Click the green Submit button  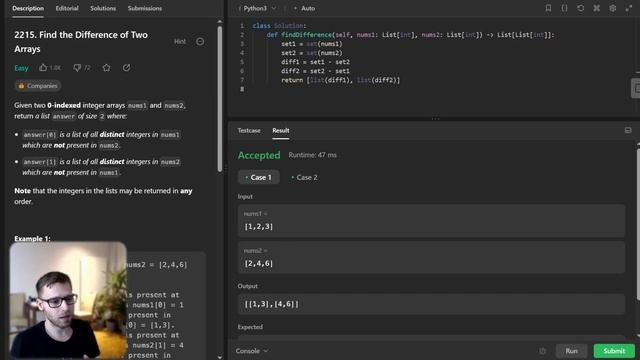[614, 351]
